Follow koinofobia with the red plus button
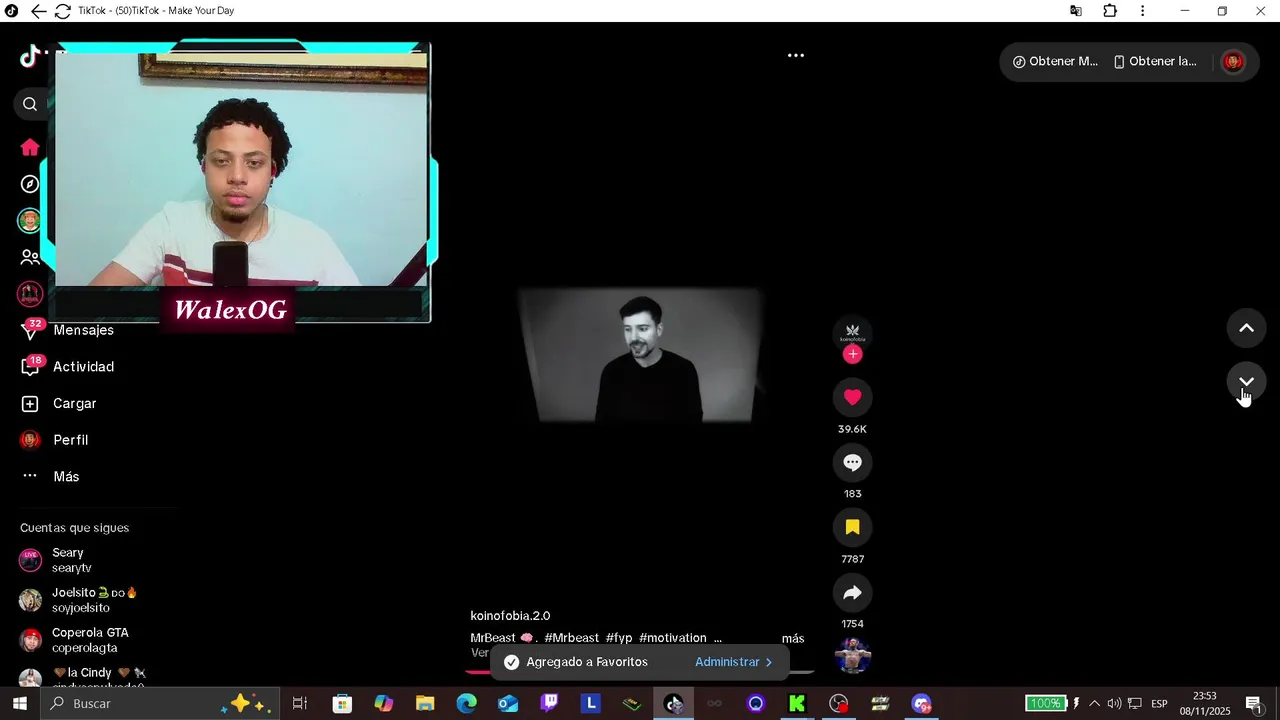The height and width of the screenshot is (720, 1280). pos(852,354)
